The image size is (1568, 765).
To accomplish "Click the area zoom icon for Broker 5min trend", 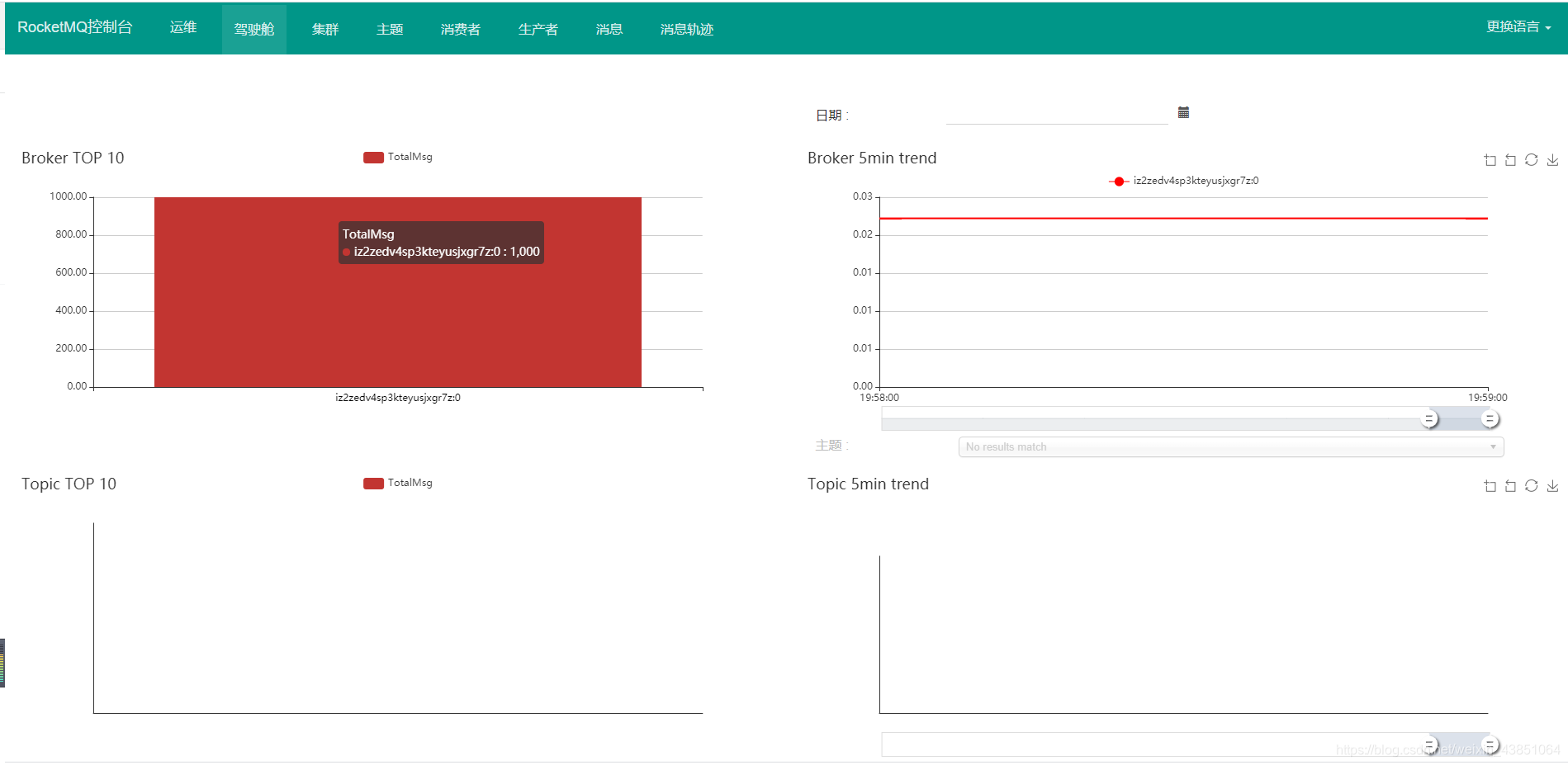I will (x=1490, y=160).
